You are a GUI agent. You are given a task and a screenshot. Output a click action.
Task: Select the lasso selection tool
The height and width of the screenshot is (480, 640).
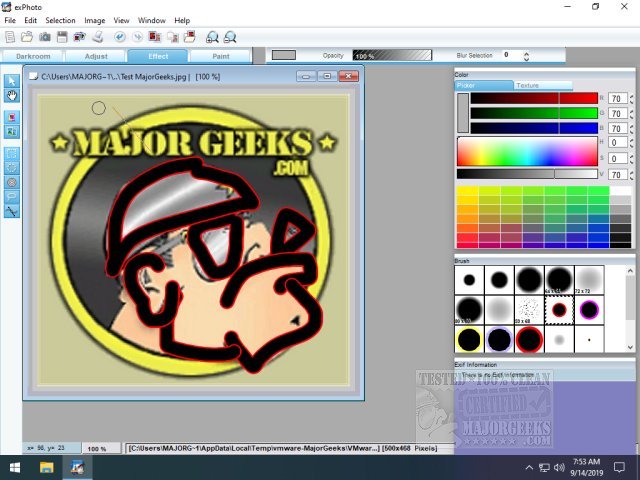12,197
